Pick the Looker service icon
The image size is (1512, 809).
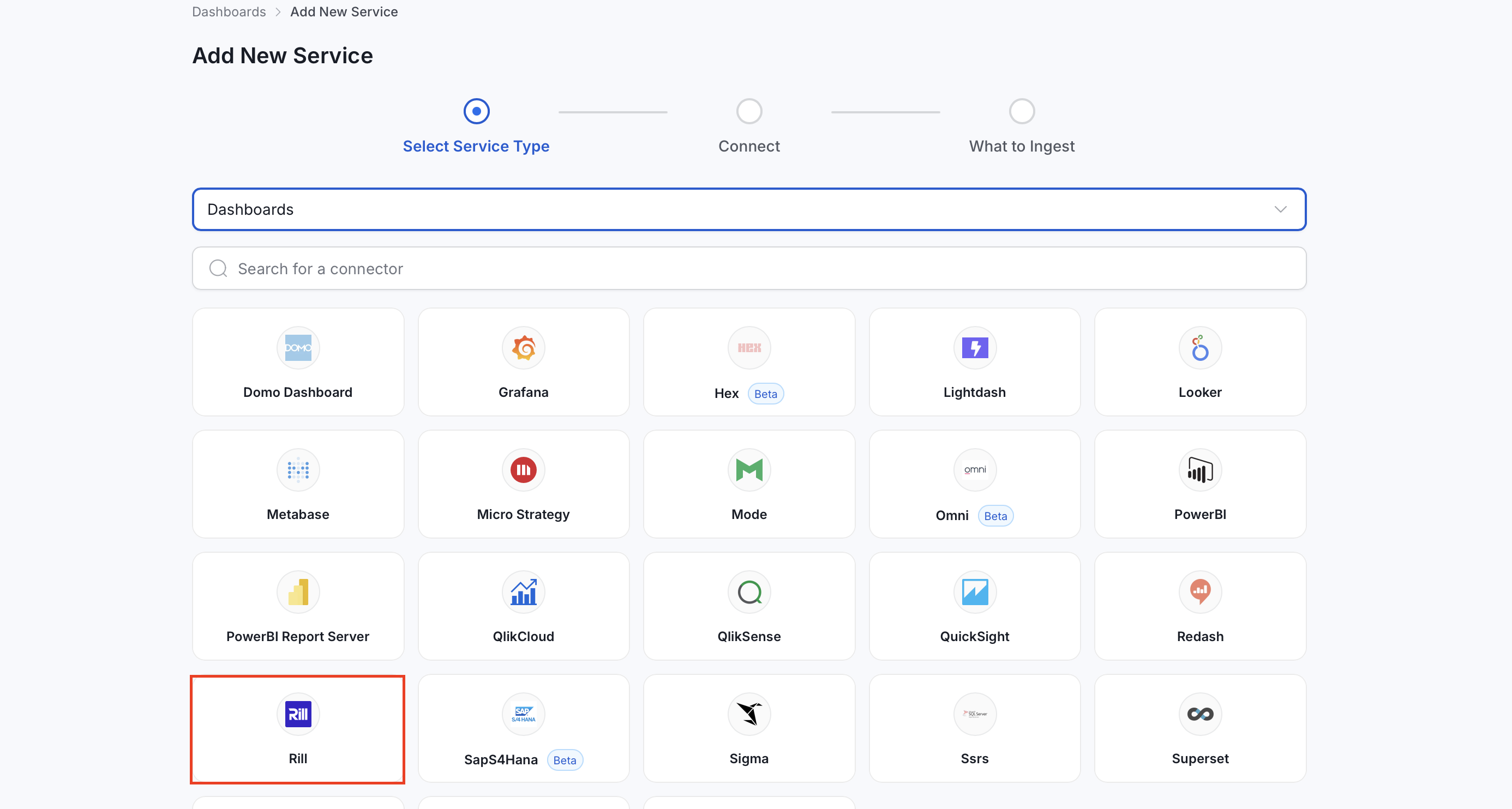tap(1201, 348)
